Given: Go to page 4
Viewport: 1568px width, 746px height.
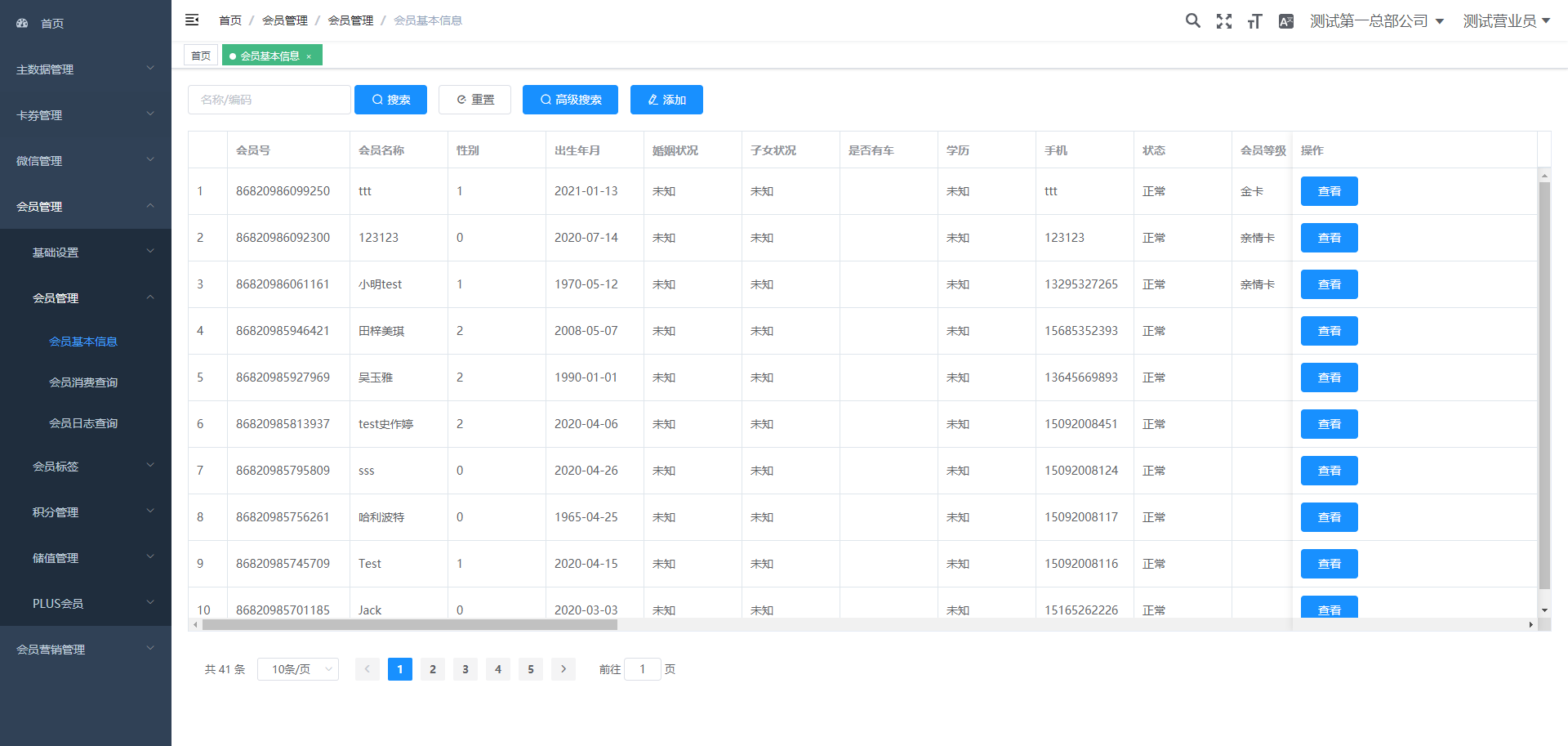Looking at the screenshot, I should pos(498,669).
